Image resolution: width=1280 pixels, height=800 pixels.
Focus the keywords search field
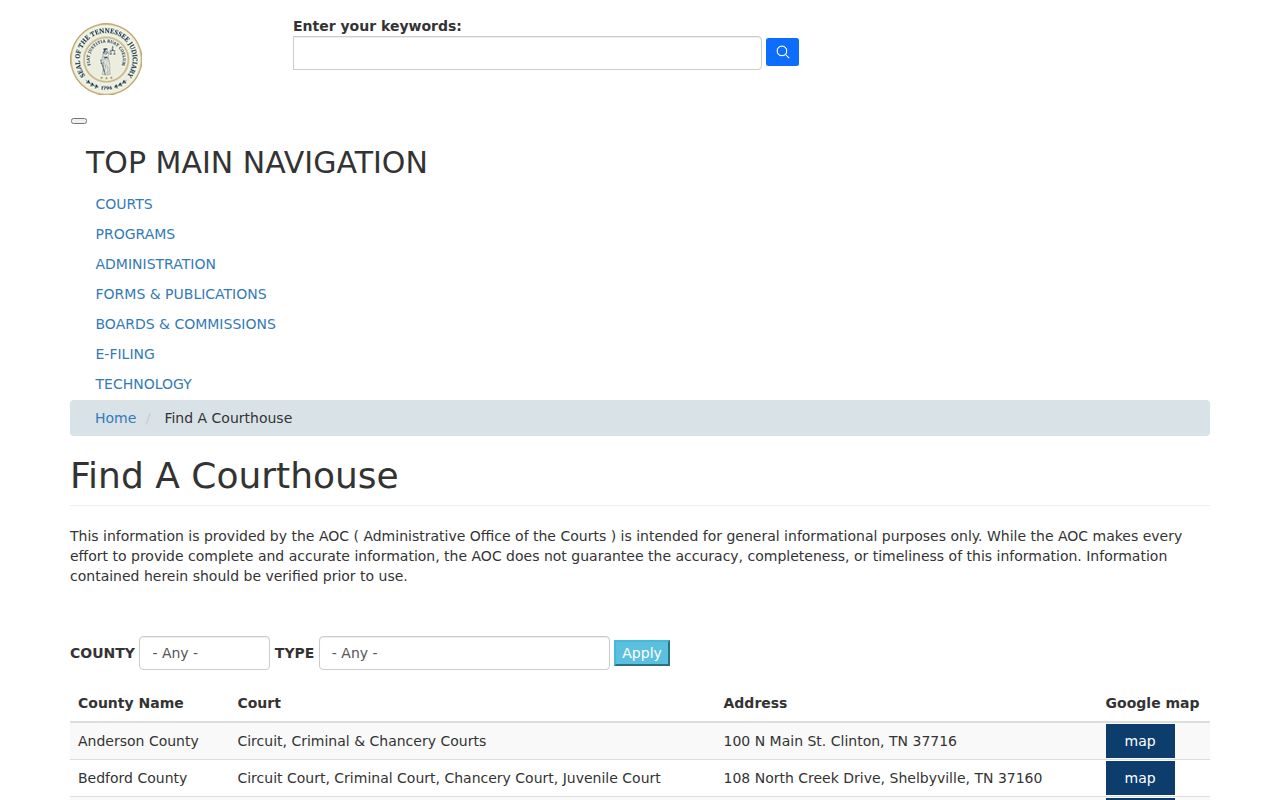point(527,53)
